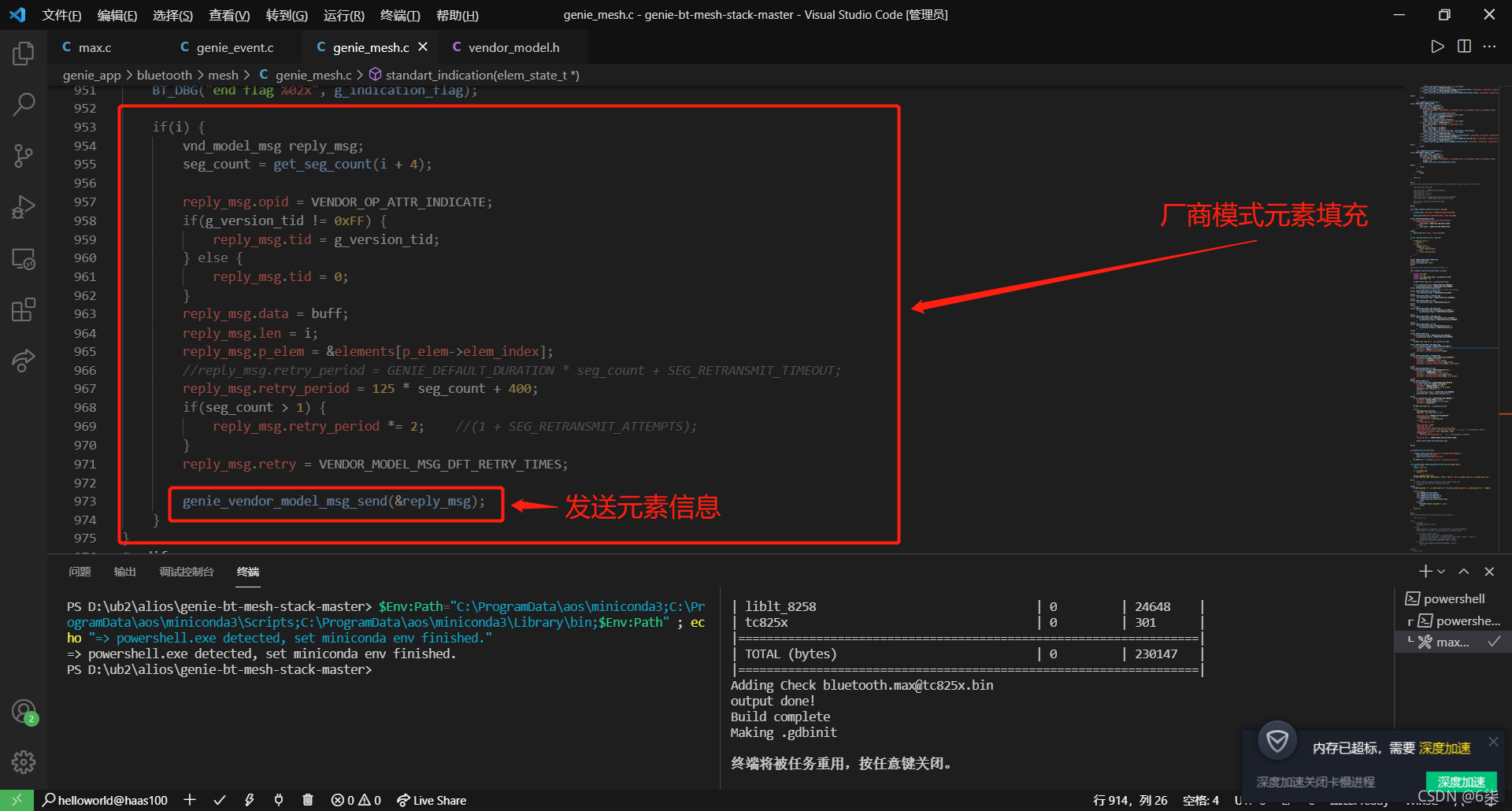
Task: Click the VS Code logo icon in title bar
Action: coord(17,15)
